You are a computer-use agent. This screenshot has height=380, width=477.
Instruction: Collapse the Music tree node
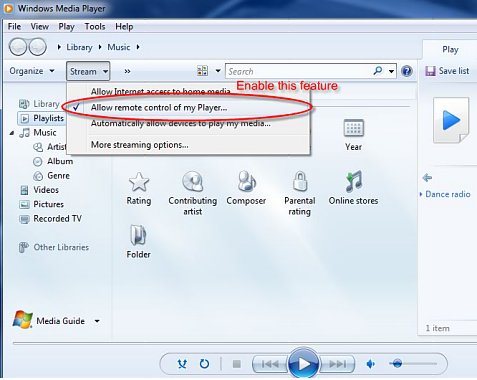(12, 133)
